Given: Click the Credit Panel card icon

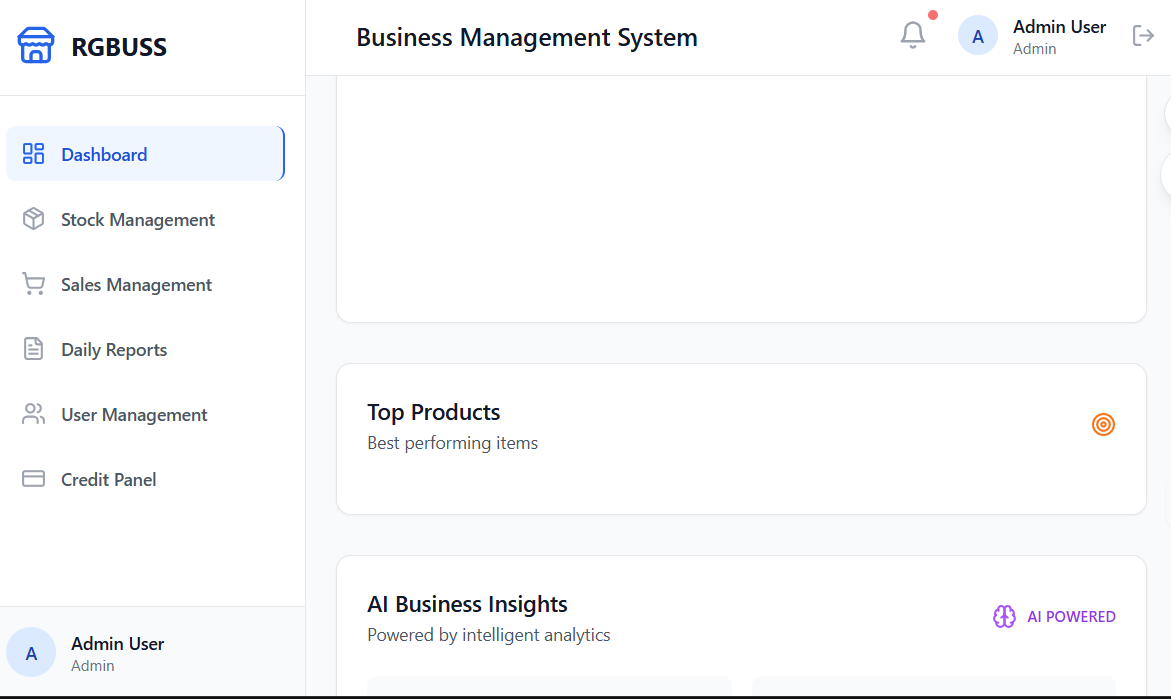Looking at the screenshot, I should click(x=34, y=479).
